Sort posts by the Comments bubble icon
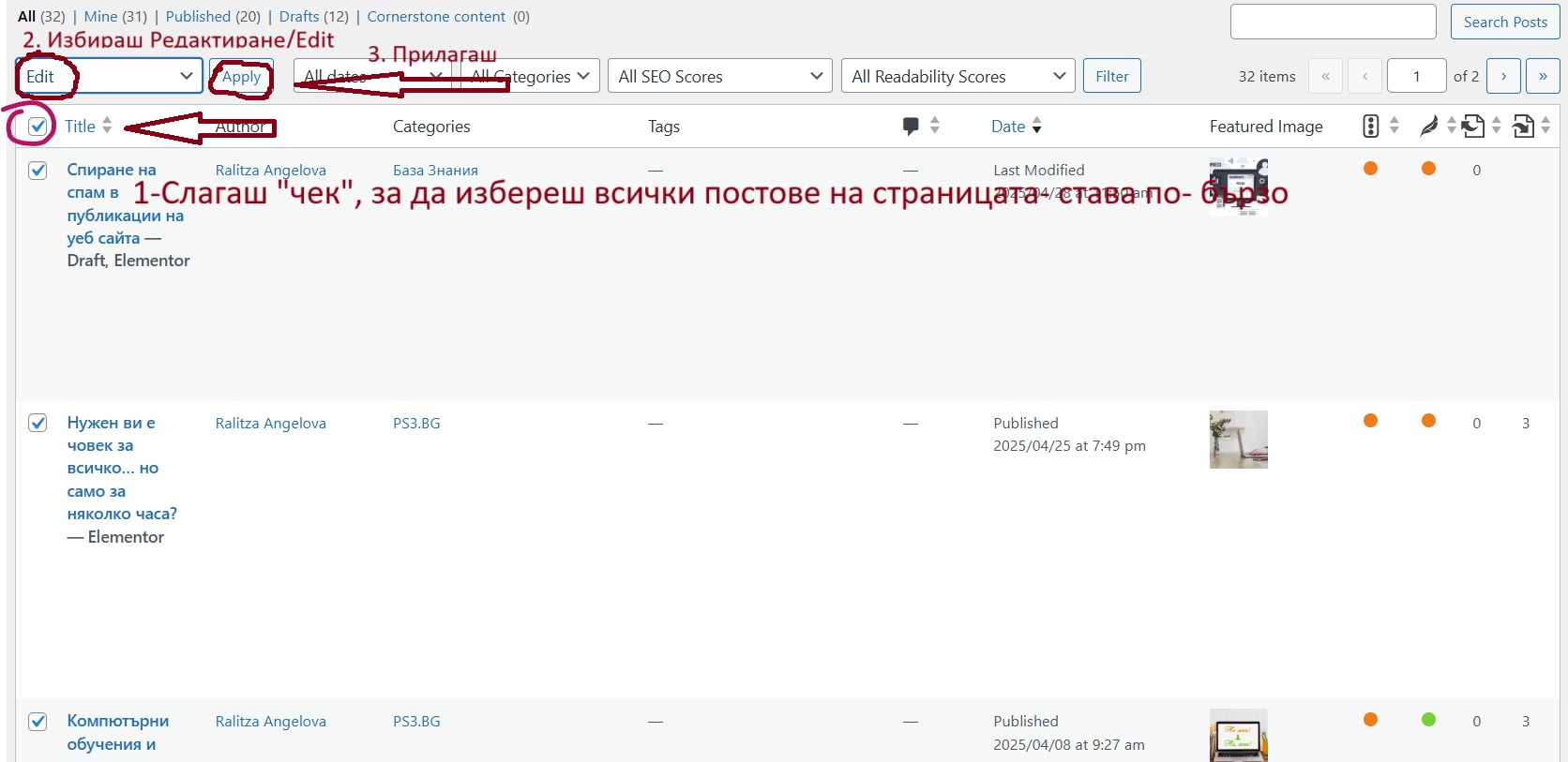Viewport: 1568px width, 762px height. coord(911,127)
